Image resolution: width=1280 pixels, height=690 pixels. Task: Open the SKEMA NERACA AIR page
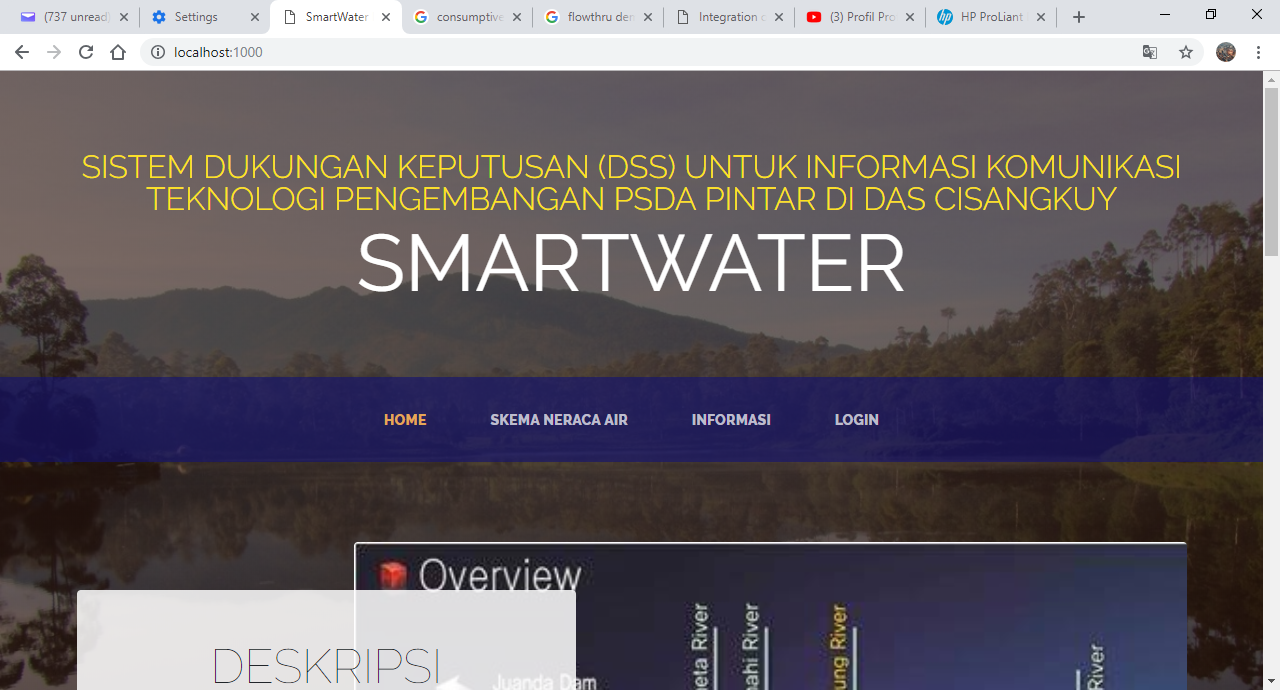pos(559,420)
